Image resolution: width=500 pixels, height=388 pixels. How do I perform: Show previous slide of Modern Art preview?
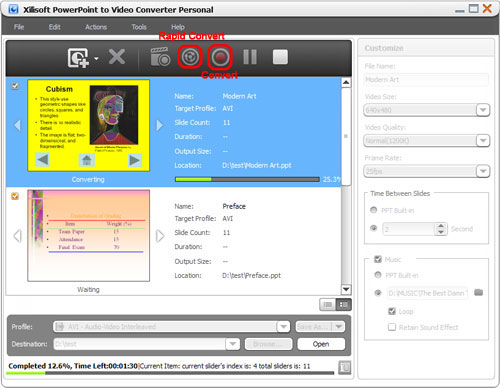pyautogui.click(x=17, y=125)
